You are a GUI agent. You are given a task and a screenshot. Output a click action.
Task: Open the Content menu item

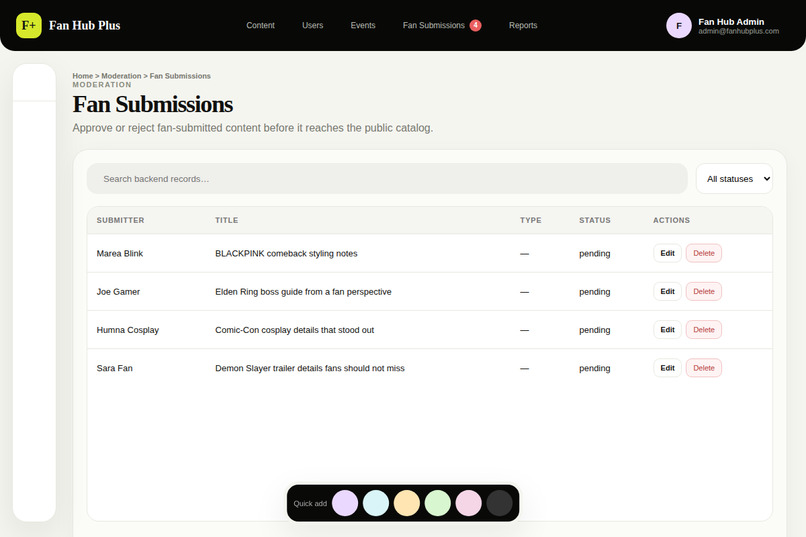coord(260,25)
